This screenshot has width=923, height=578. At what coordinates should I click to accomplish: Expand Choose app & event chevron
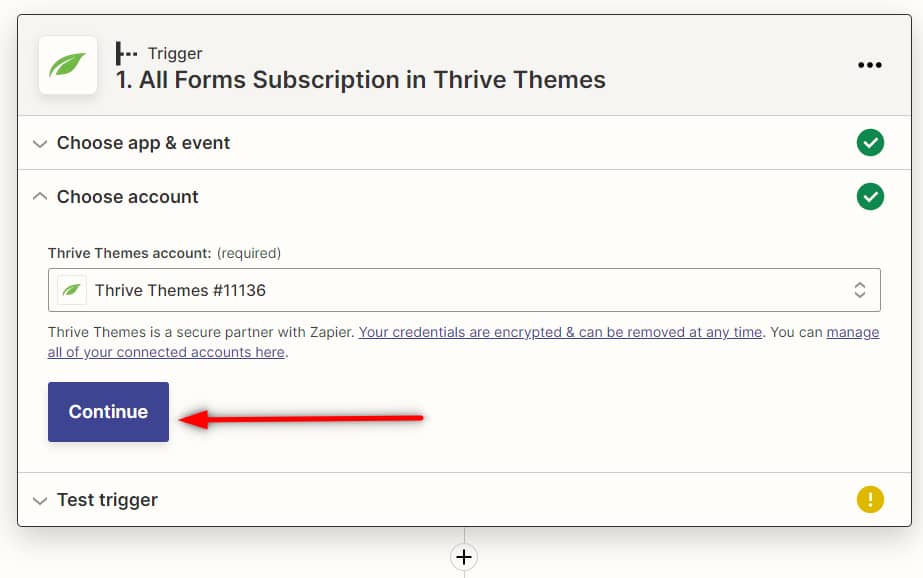pyautogui.click(x=40, y=144)
